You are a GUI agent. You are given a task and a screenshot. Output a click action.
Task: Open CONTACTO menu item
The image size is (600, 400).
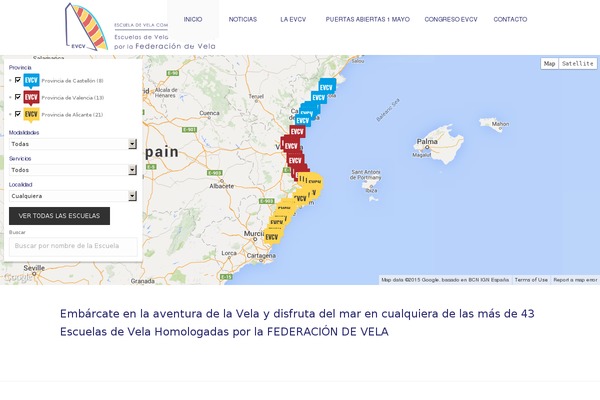point(510,19)
